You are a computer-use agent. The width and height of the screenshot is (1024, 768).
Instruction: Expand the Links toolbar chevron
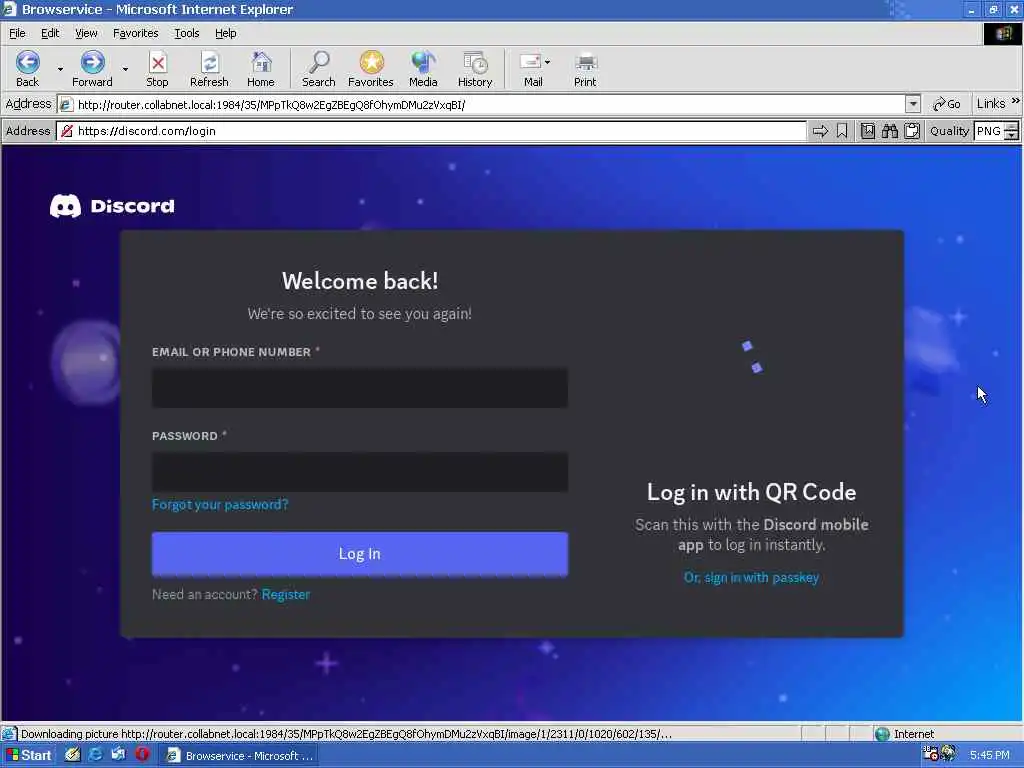1016,101
